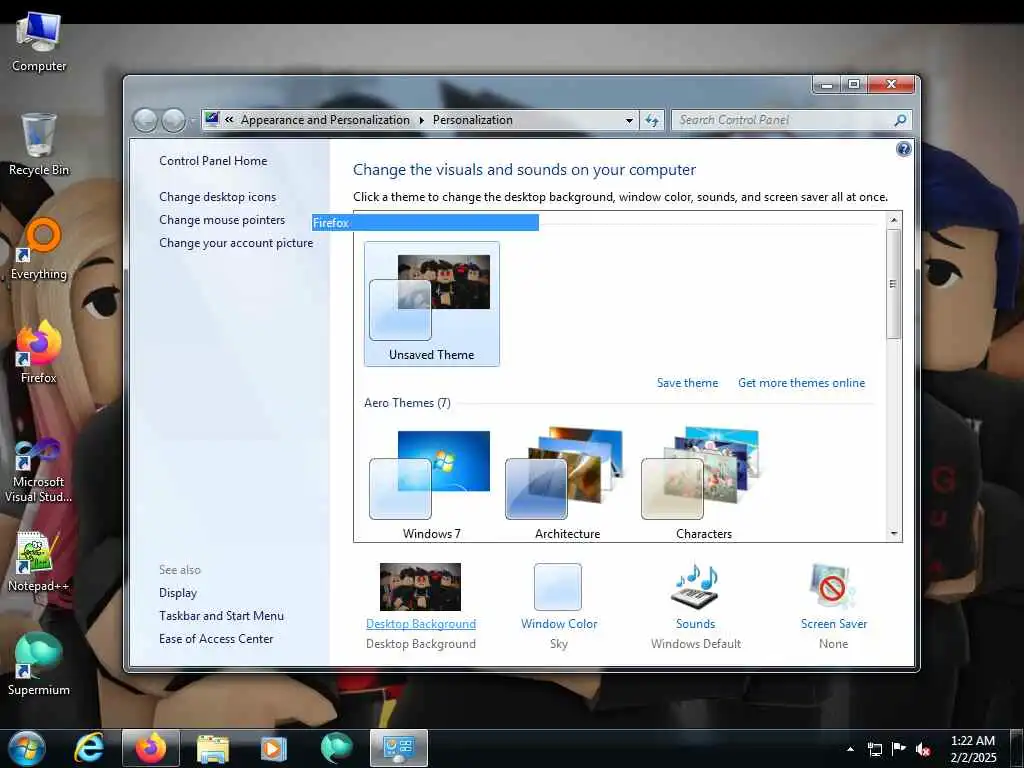Open Ease of Access Center link
The height and width of the screenshot is (768, 1024).
coord(216,639)
